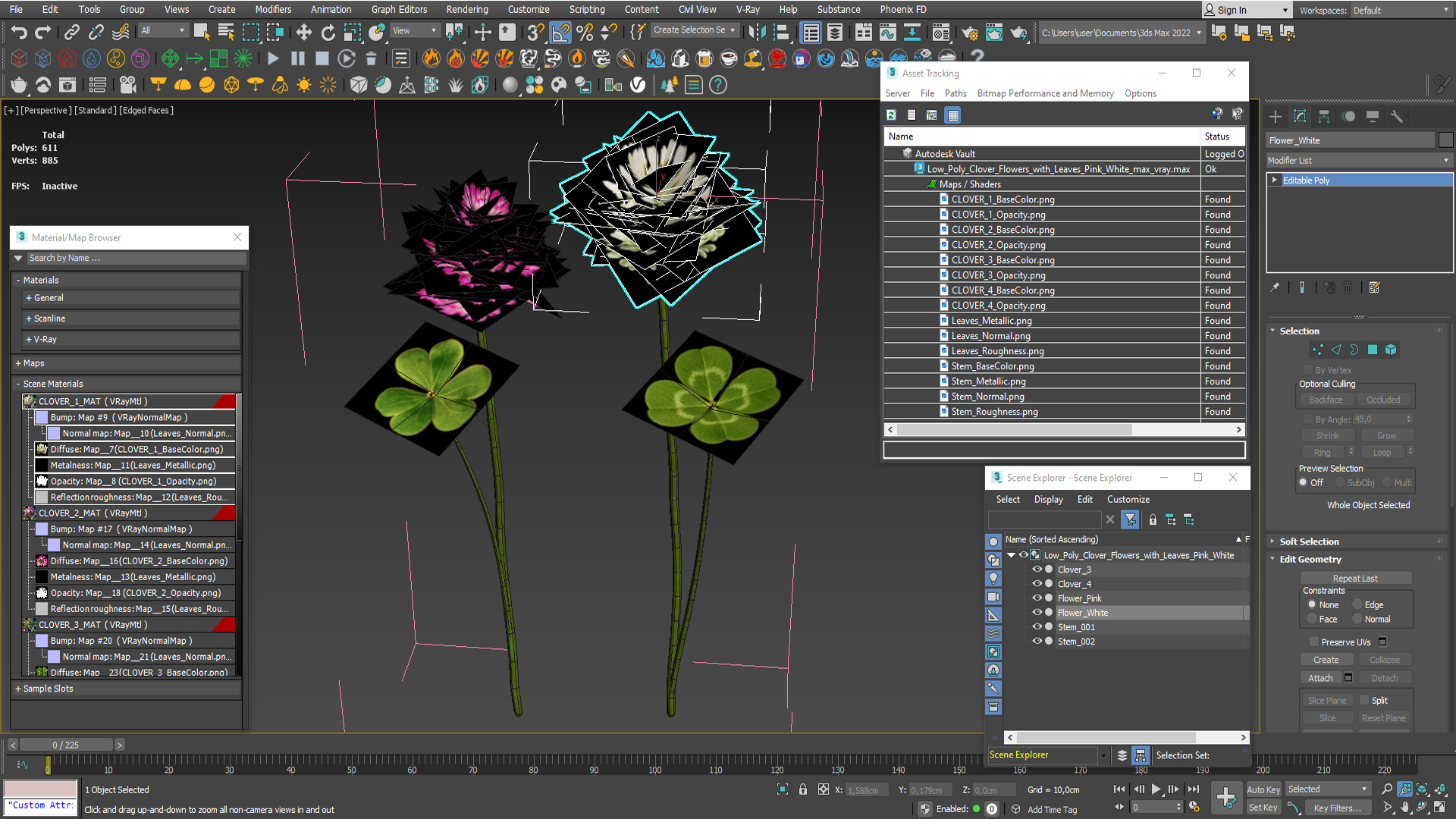Switch to the Create command panel tab
This screenshot has width=1456, height=819.
click(x=1276, y=116)
